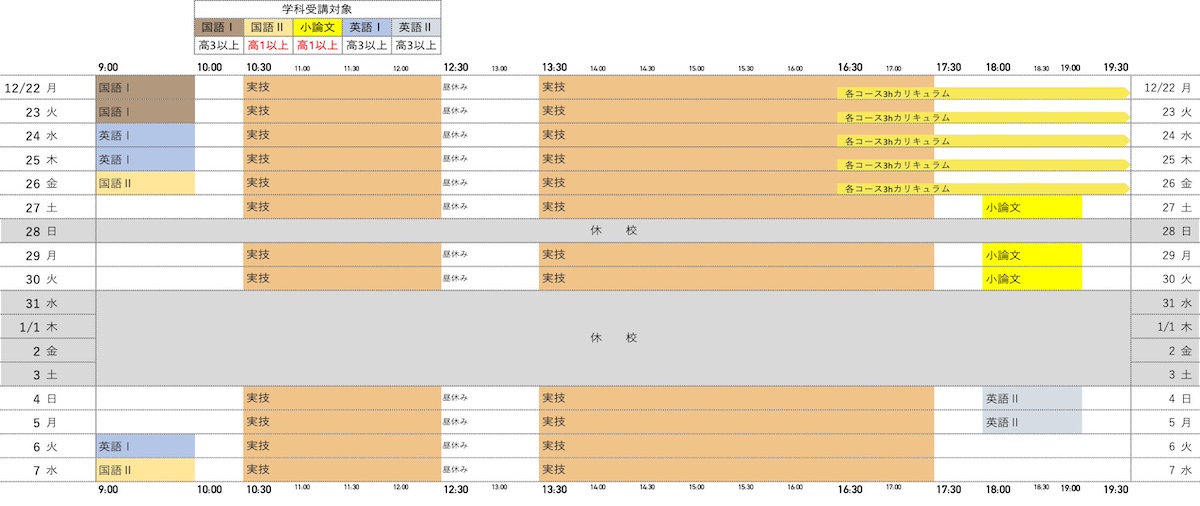
Task: Click the 国語 II block on 26 金
Action: [x=145, y=183]
